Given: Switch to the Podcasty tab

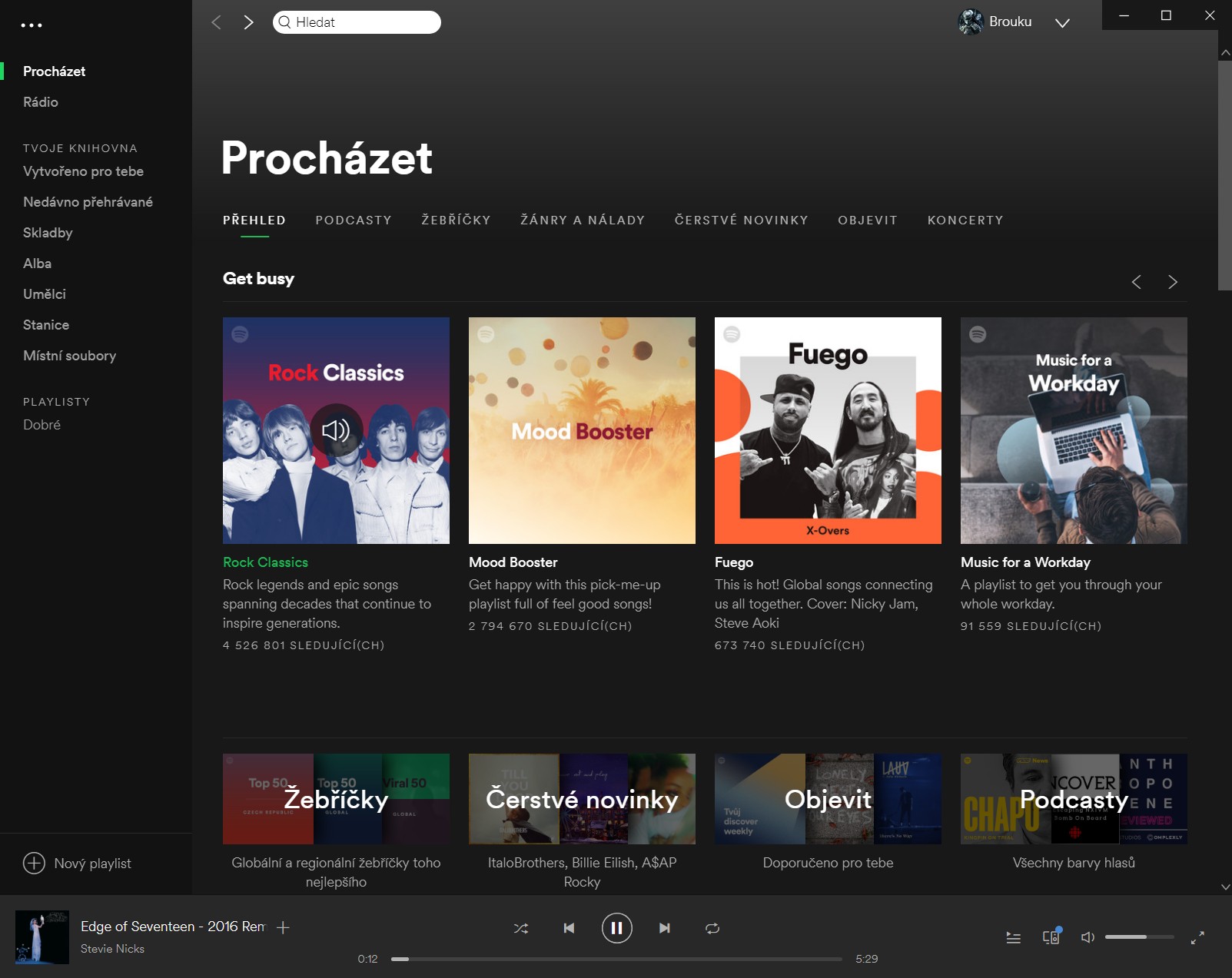Looking at the screenshot, I should pyautogui.click(x=354, y=220).
